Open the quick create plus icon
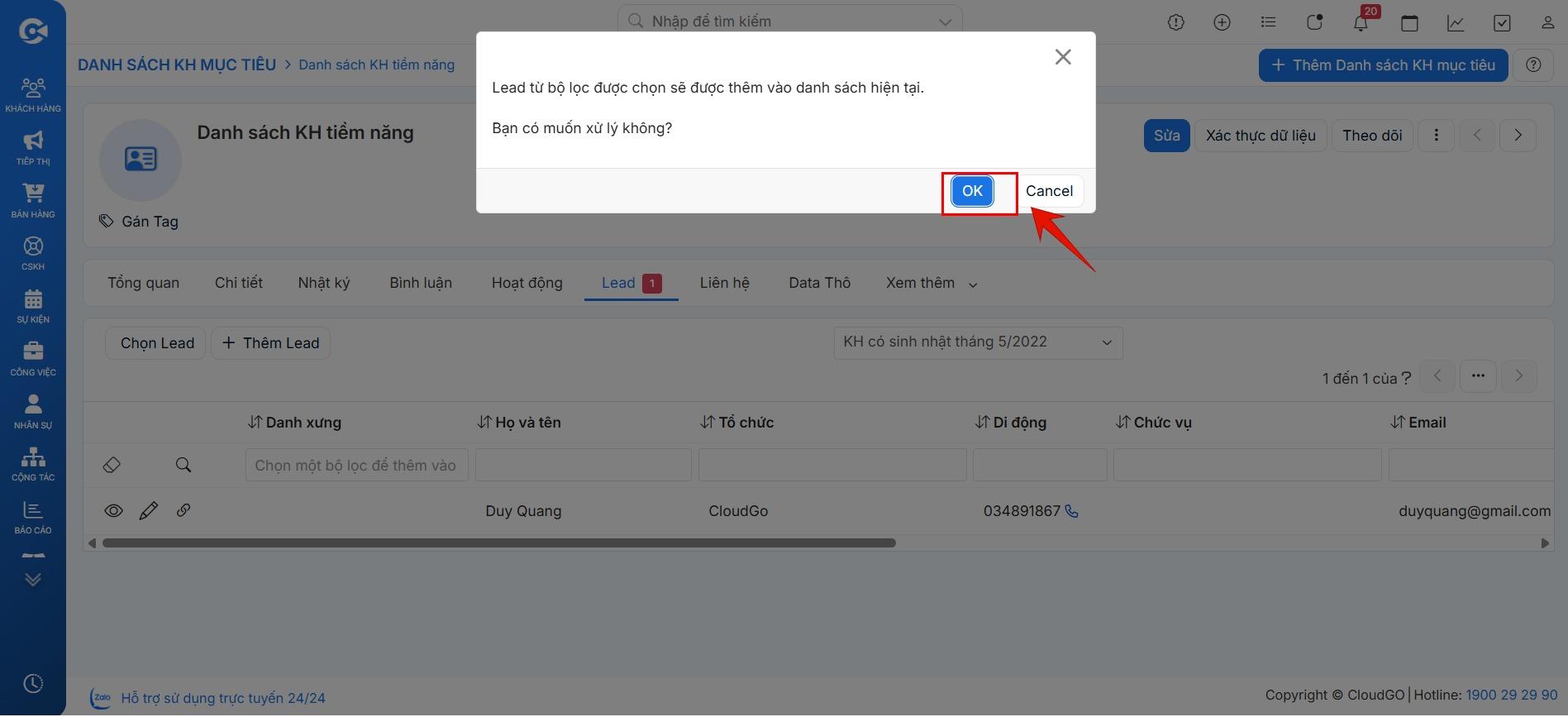The image size is (1568, 717). coord(1222,22)
